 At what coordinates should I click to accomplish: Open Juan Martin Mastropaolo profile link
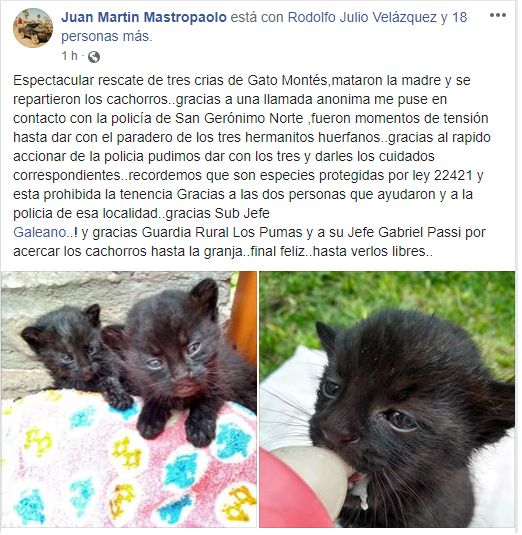pyautogui.click(x=144, y=17)
